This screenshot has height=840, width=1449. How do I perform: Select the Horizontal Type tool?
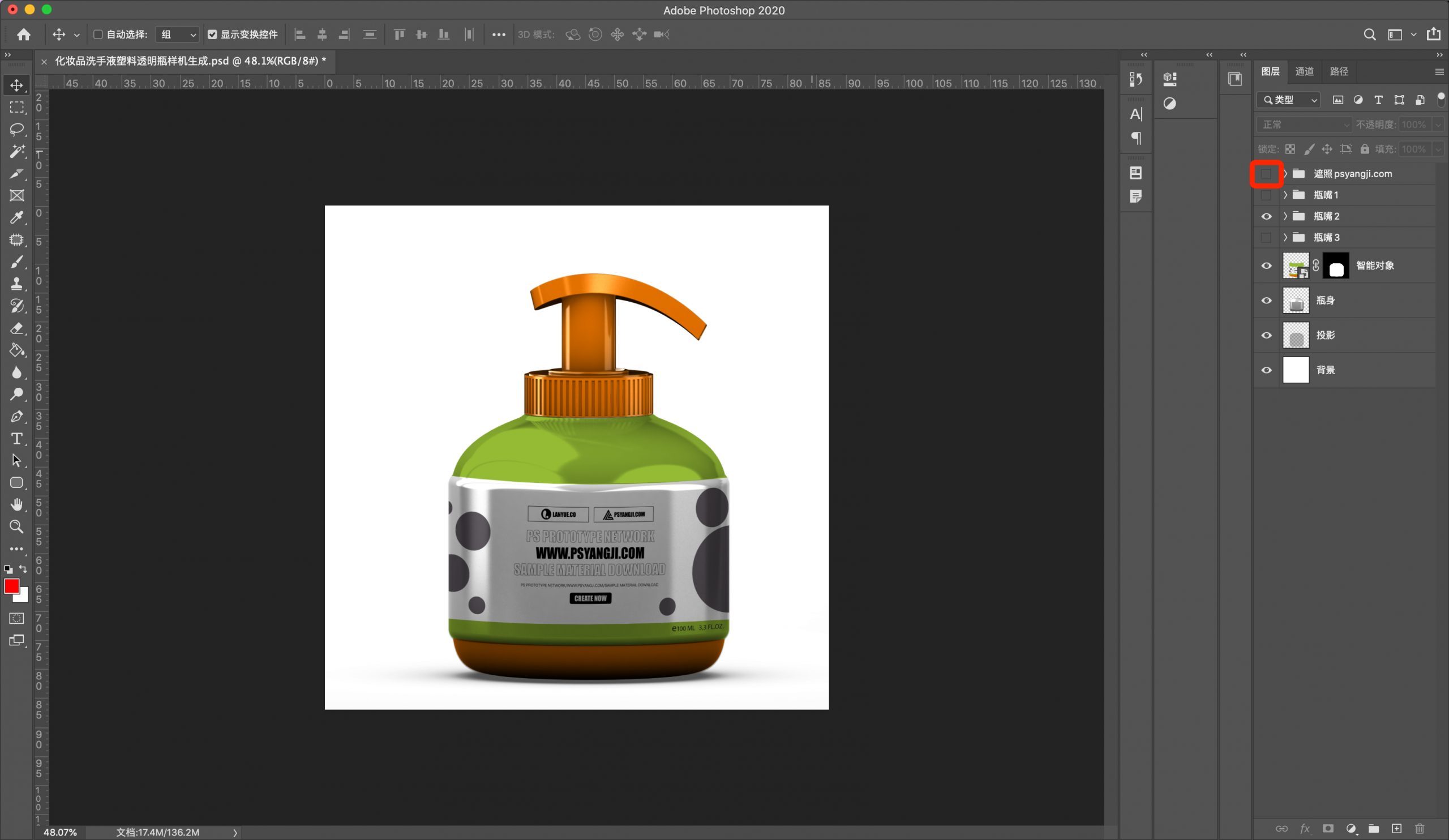(16, 439)
